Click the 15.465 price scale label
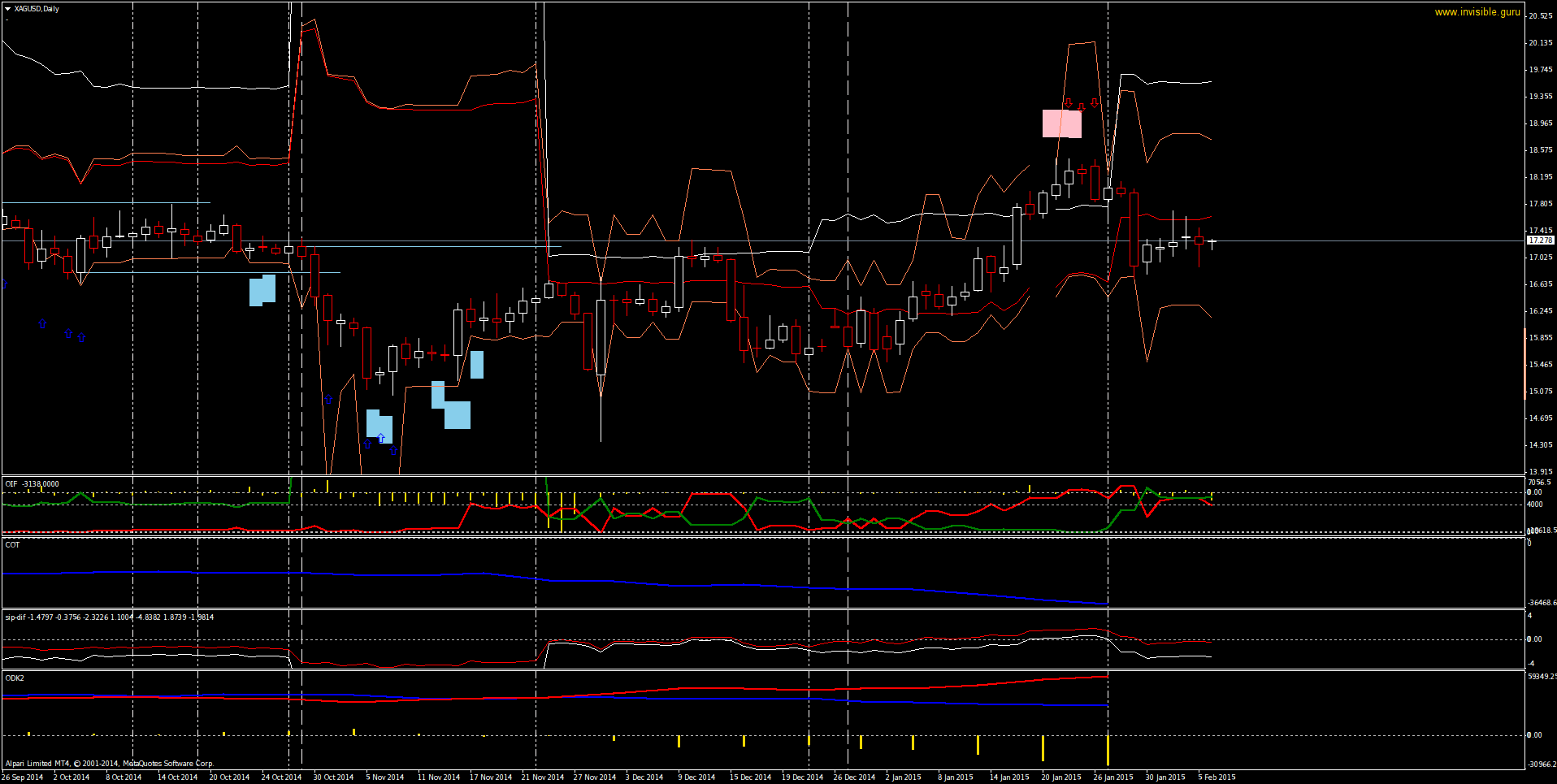The image size is (1557, 784). (x=1541, y=365)
